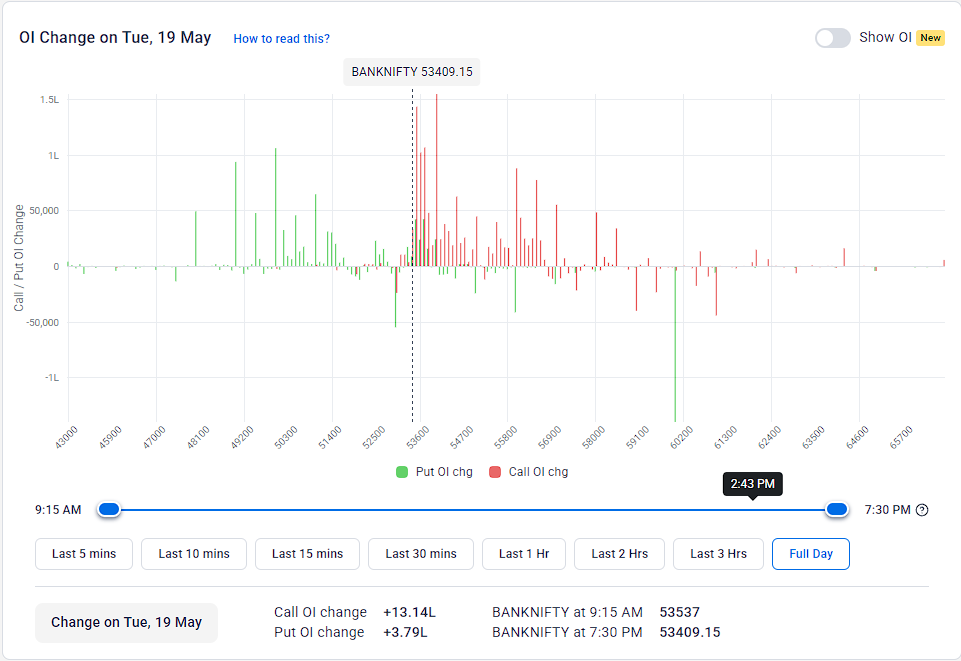This screenshot has height=661, width=961.
Task: Select the Last 15 mins range
Action: click(x=307, y=554)
